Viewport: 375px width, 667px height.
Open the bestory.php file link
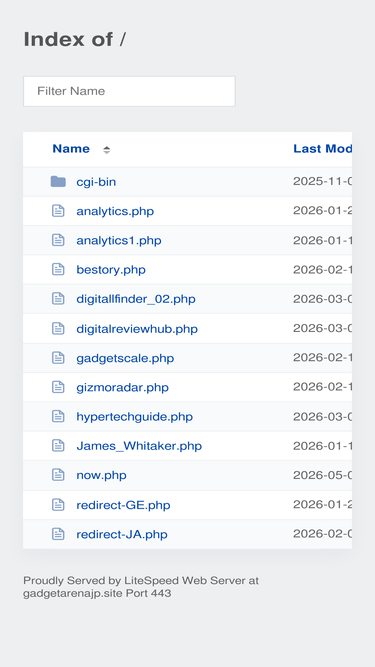tap(111, 270)
